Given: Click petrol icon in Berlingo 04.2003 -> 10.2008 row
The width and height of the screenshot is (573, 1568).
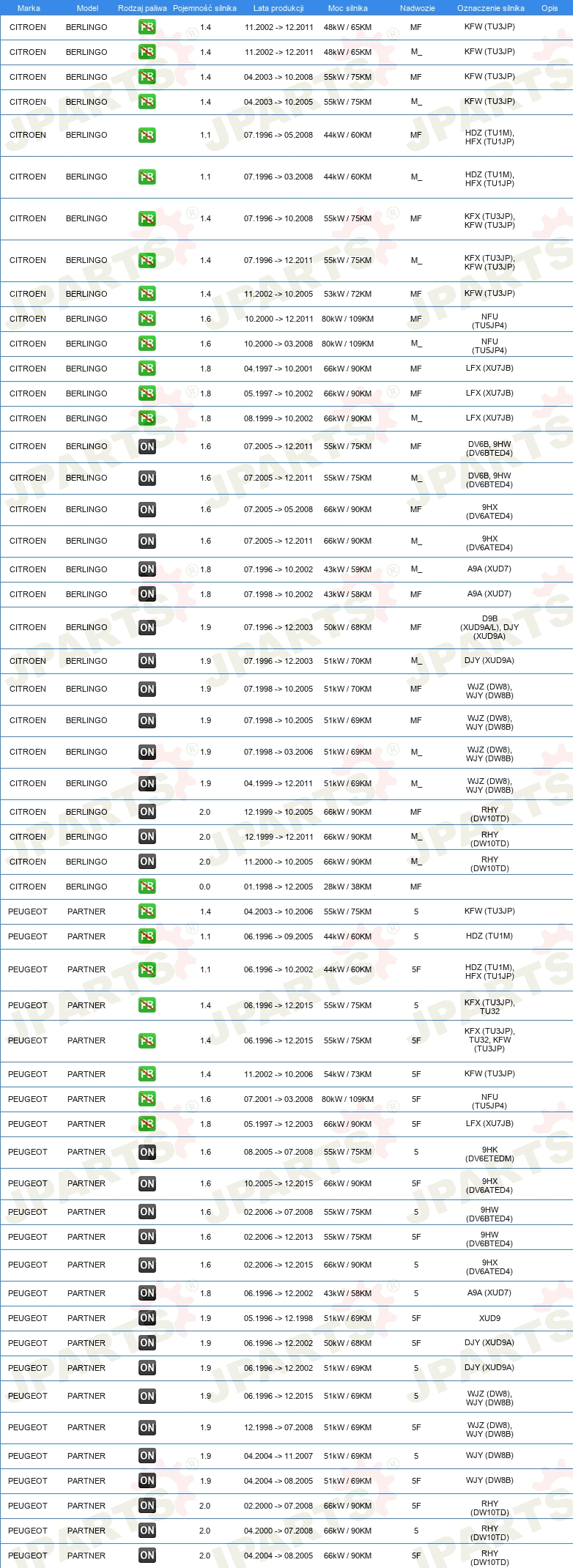Looking at the screenshot, I should click(147, 77).
